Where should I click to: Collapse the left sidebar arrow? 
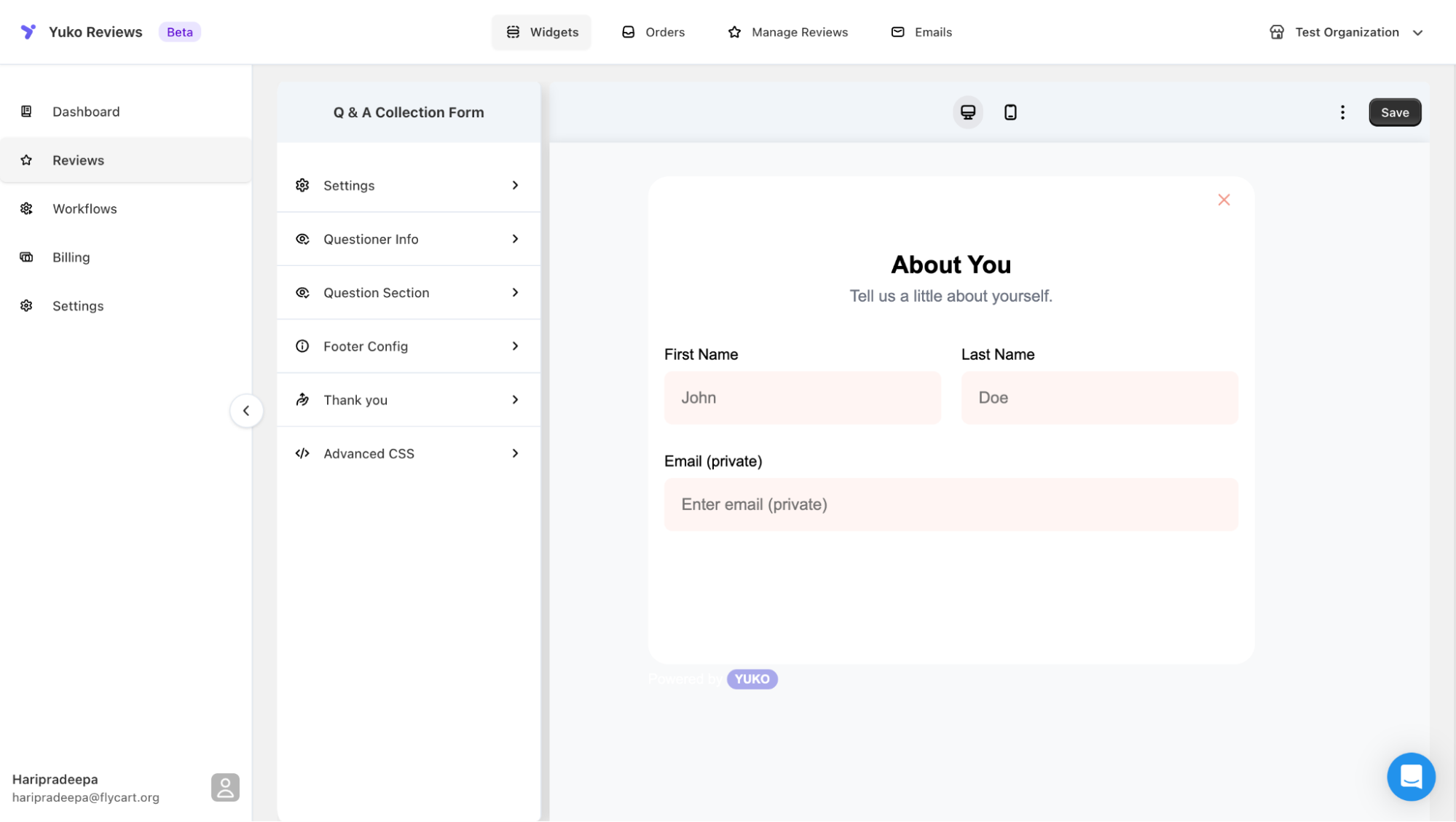(x=246, y=410)
